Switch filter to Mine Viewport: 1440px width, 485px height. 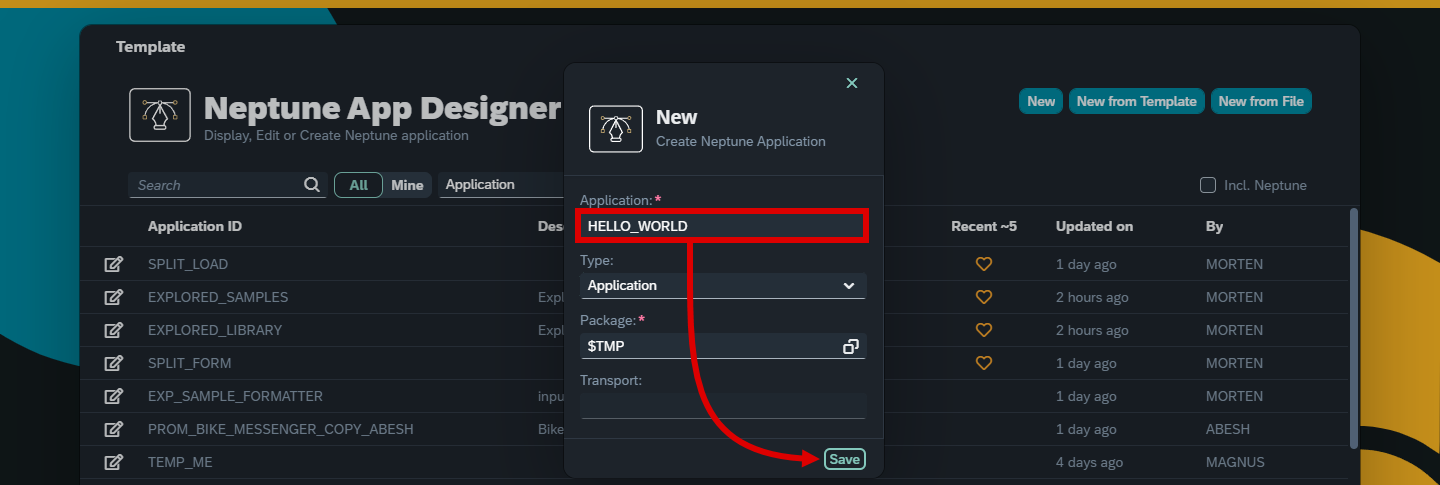pos(407,185)
